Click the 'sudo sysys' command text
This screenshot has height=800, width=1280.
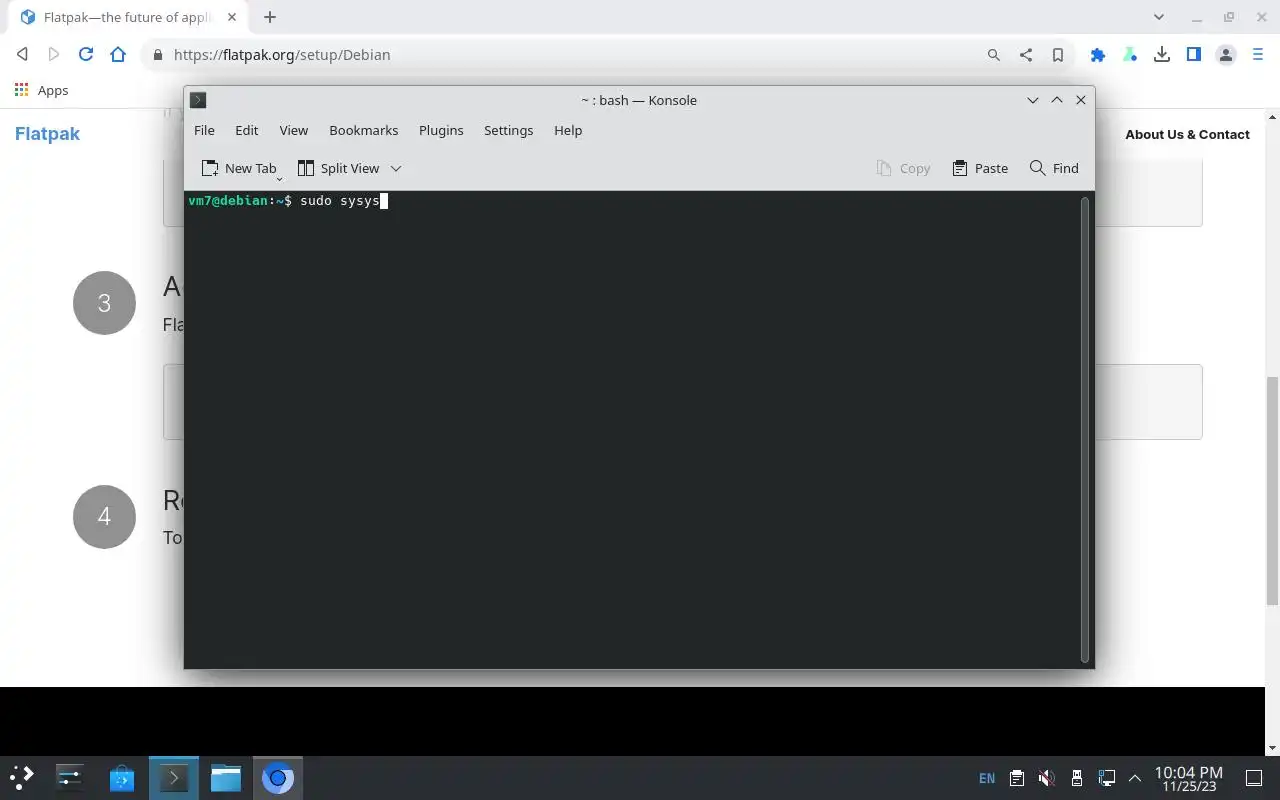coord(340,201)
